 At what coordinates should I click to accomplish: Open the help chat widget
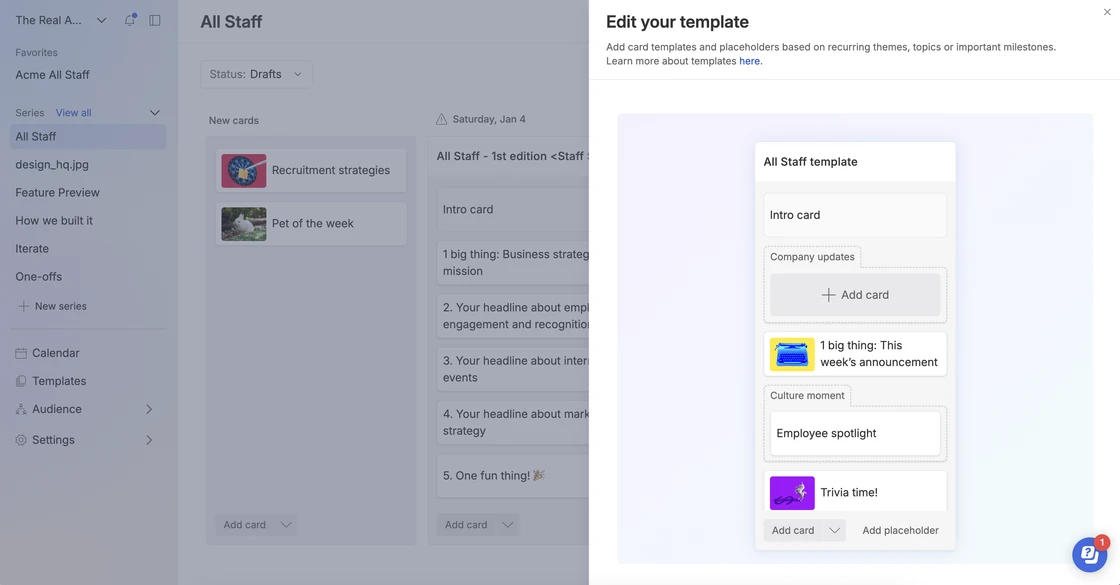tap(1089, 554)
